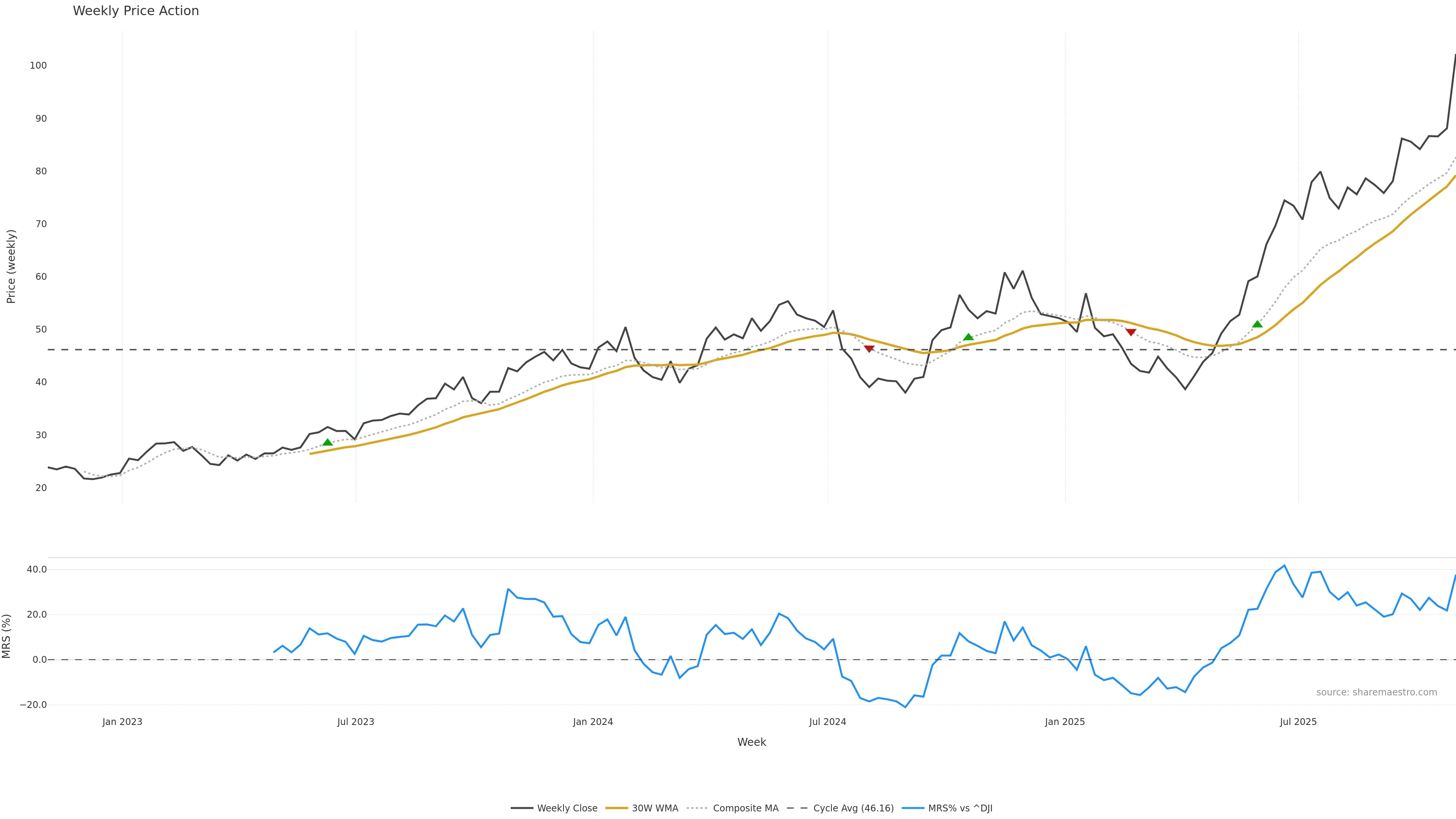The image size is (1456, 819).
Task: Click the red down-triangle after Jan 2025
Action: 1130,333
